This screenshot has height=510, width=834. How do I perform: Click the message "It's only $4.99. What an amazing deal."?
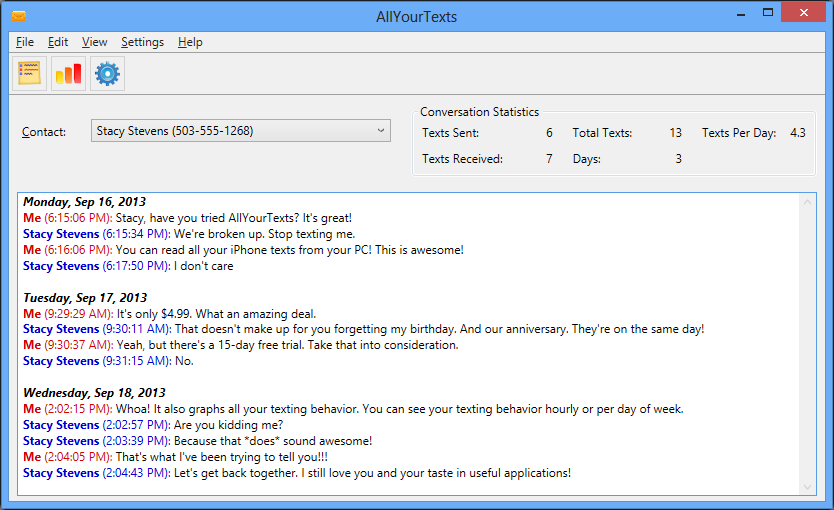point(216,314)
